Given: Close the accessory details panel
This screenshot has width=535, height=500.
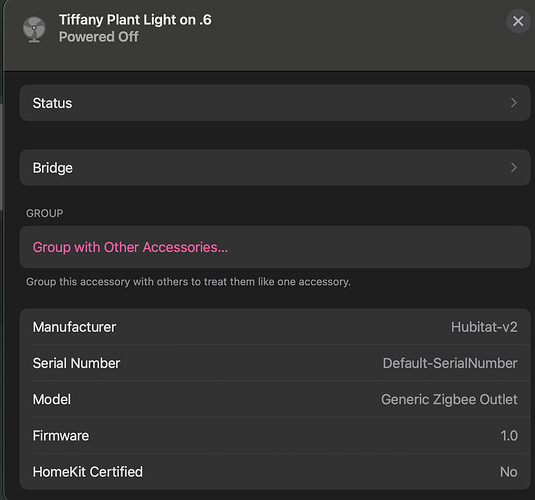Looking at the screenshot, I should point(518,21).
